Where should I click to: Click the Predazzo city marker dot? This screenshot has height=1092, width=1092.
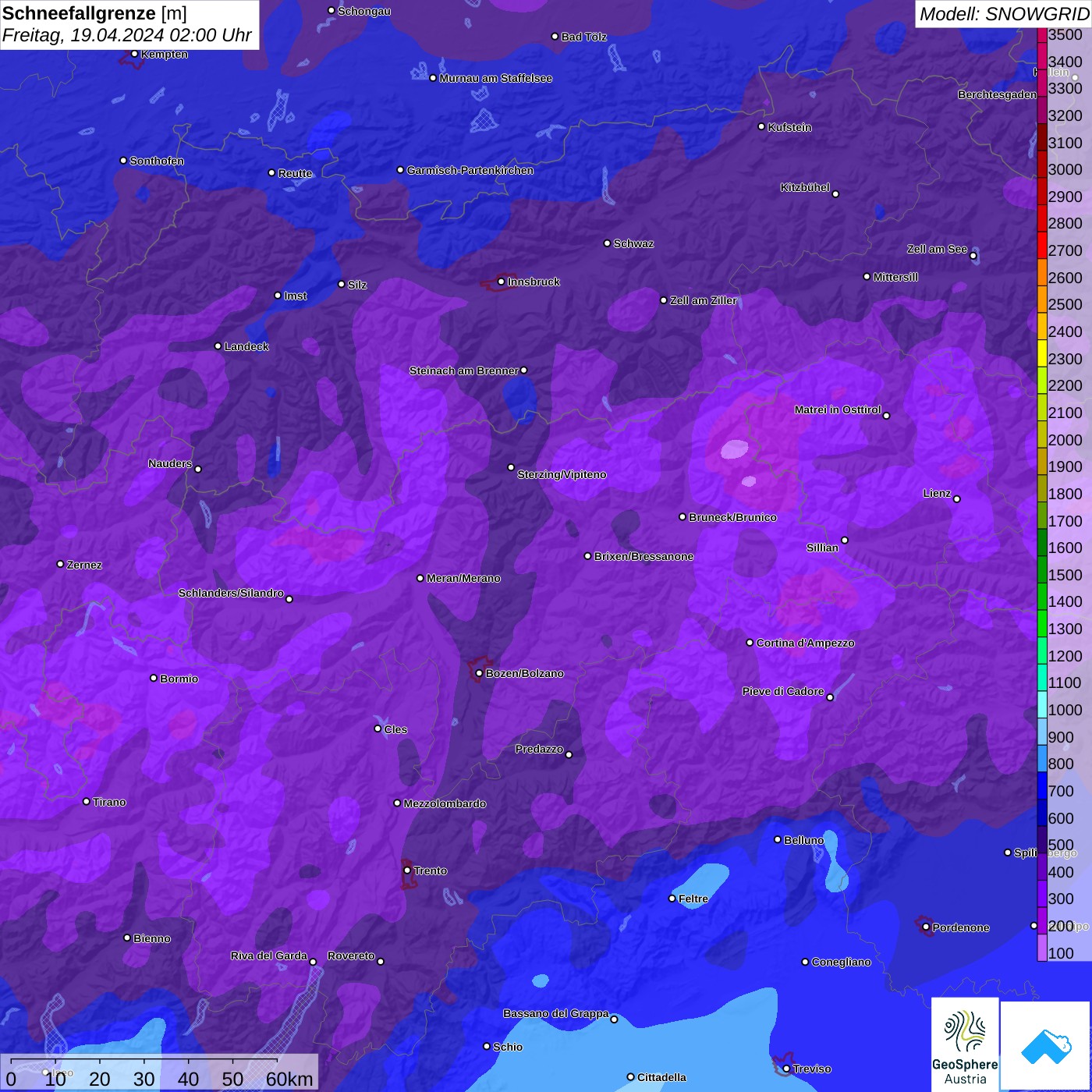click(569, 754)
